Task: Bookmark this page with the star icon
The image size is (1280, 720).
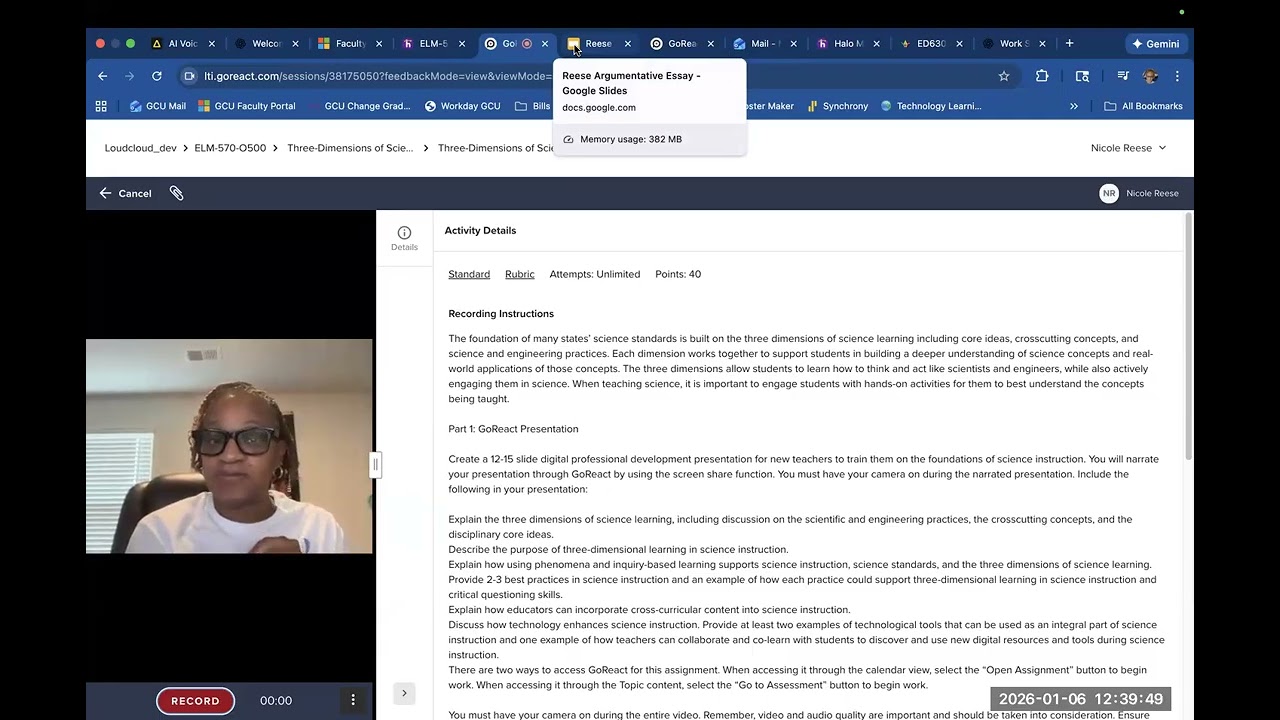Action: [1004, 76]
